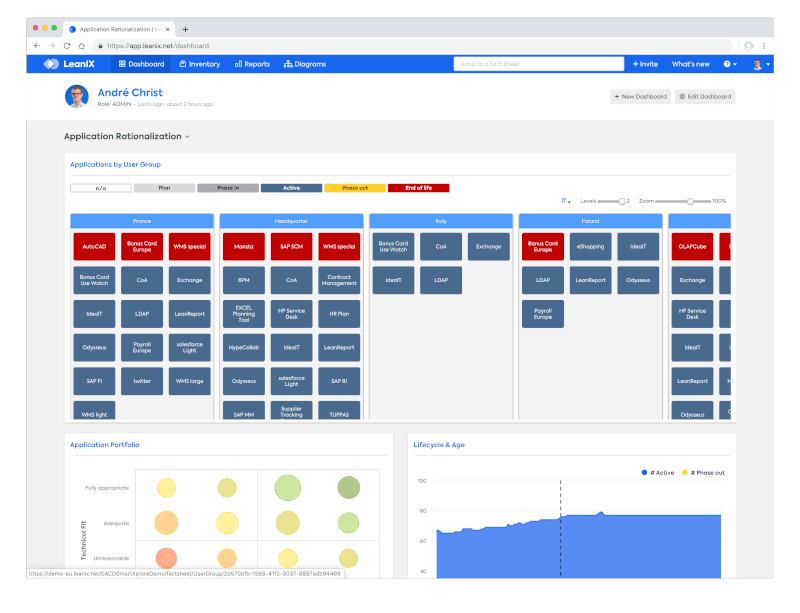Switch to the Diagrams section
Screen dimensions: 800x613
click(305, 64)
